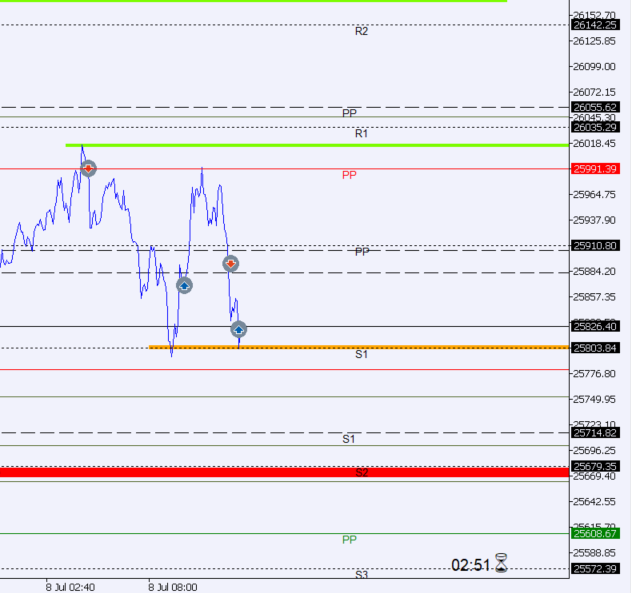This screenshot has width=631, height=593.
Task: Click the 26142.25 price tag
Action: tap(595, 25)
